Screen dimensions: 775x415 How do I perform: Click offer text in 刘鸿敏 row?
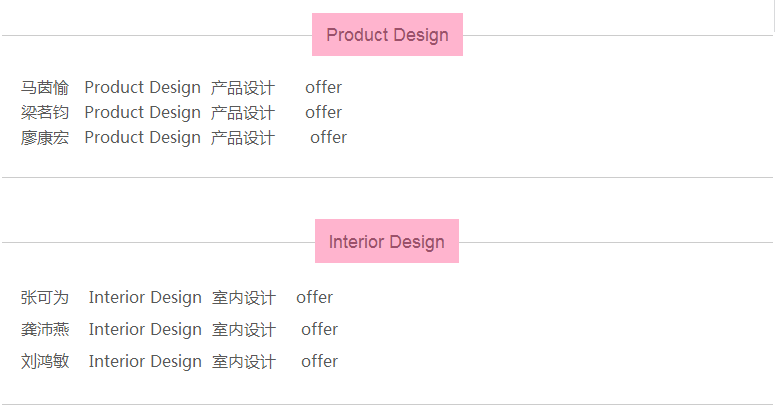point(319,362)
